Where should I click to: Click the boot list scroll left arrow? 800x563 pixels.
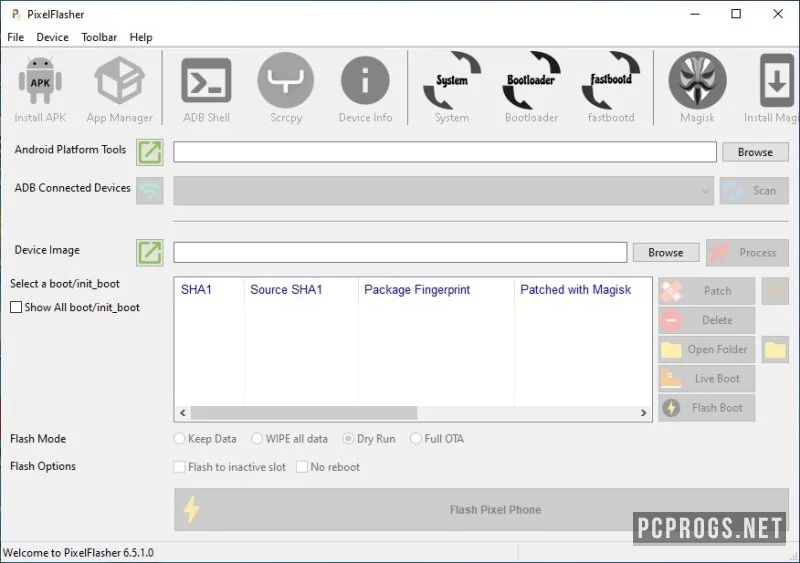click(183, 412)
